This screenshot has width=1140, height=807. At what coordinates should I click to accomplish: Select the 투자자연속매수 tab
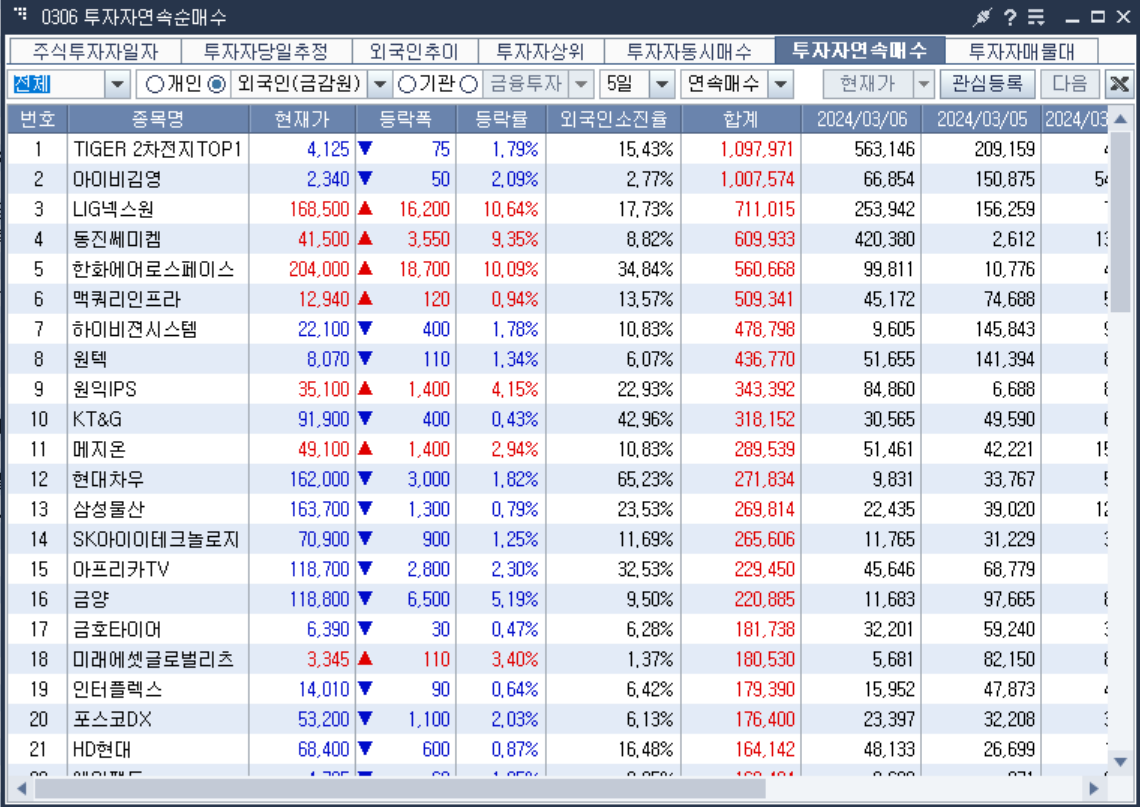point(860,50)
